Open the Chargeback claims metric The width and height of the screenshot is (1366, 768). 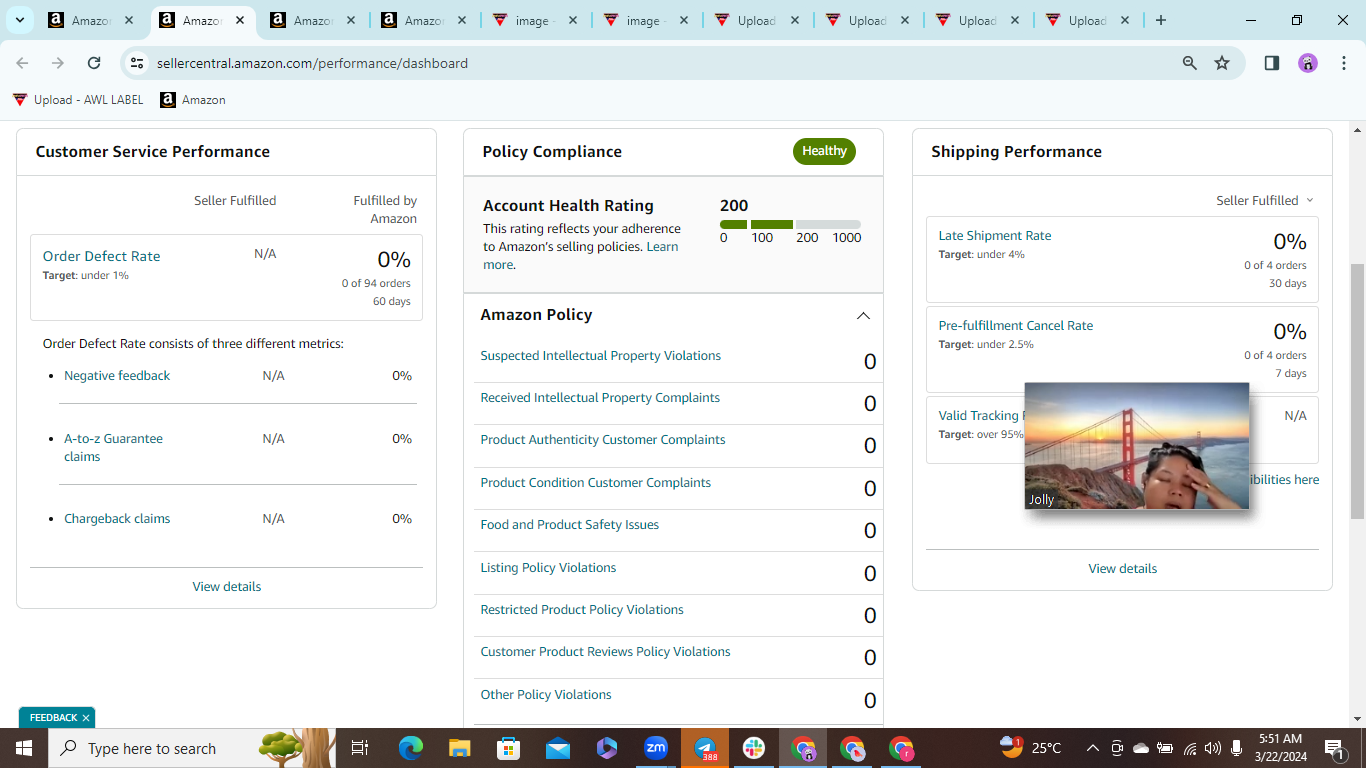(117, 519)
